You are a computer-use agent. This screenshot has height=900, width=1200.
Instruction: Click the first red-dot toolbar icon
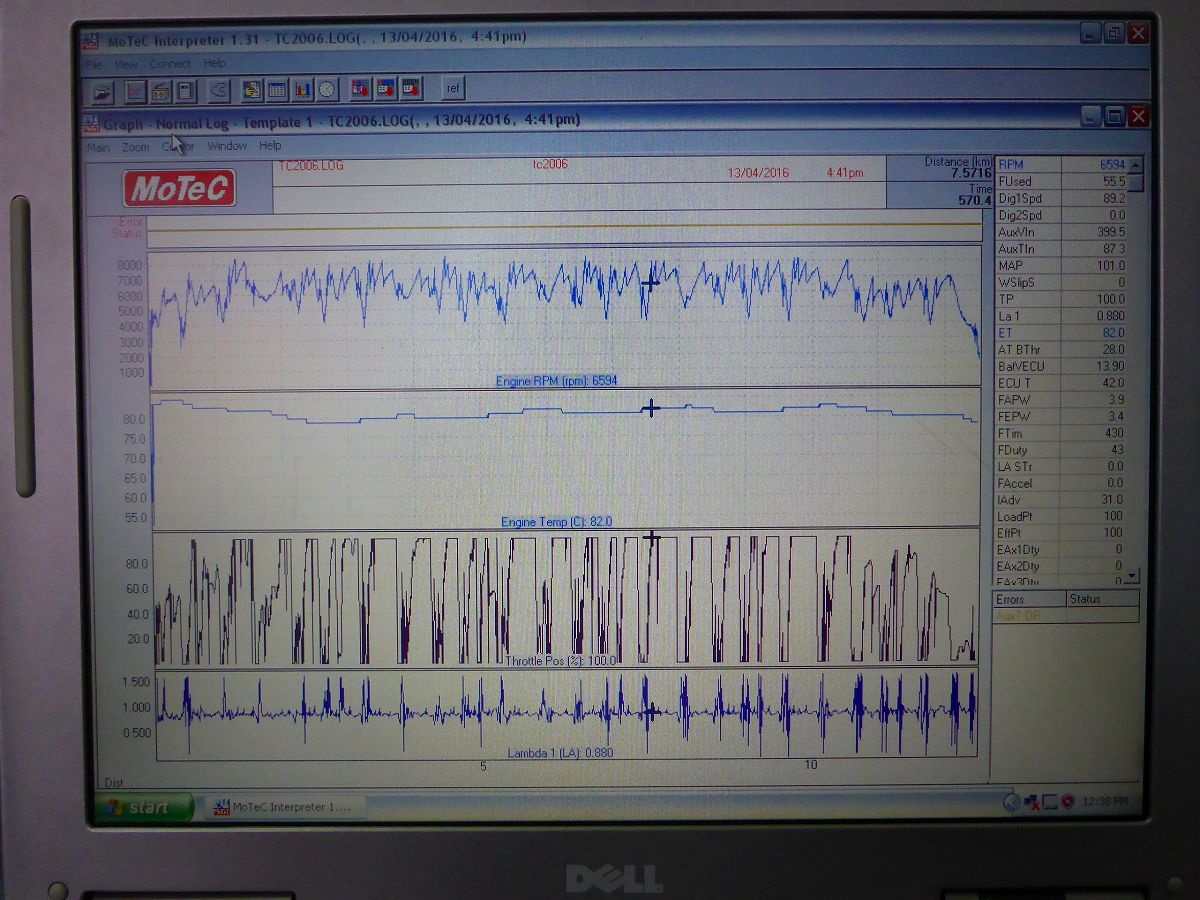tap(360, 89)
